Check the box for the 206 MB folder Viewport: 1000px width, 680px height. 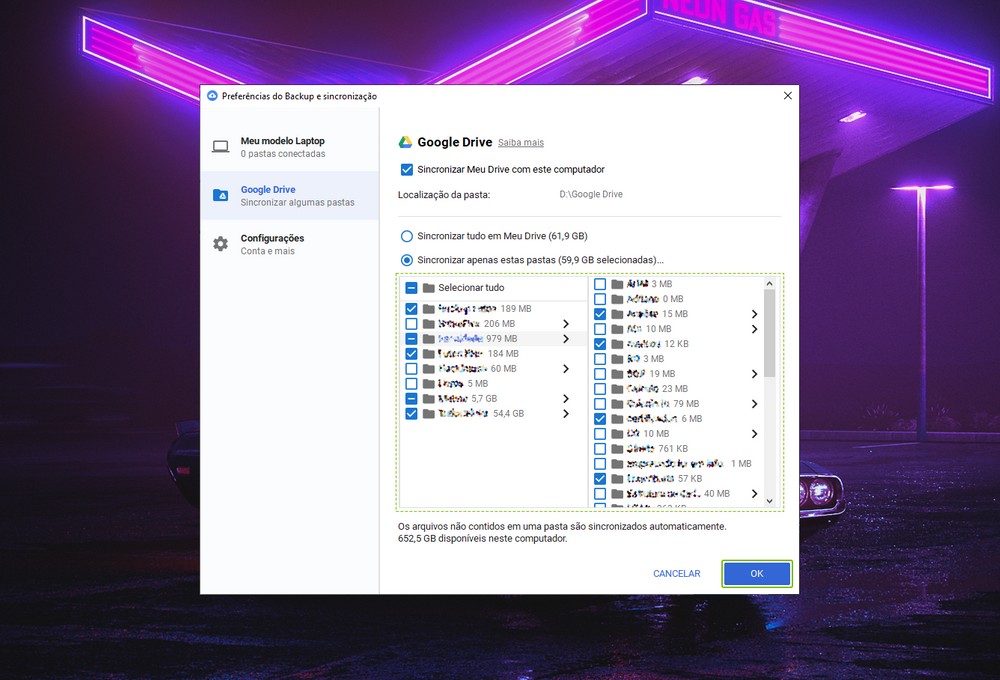411,324
